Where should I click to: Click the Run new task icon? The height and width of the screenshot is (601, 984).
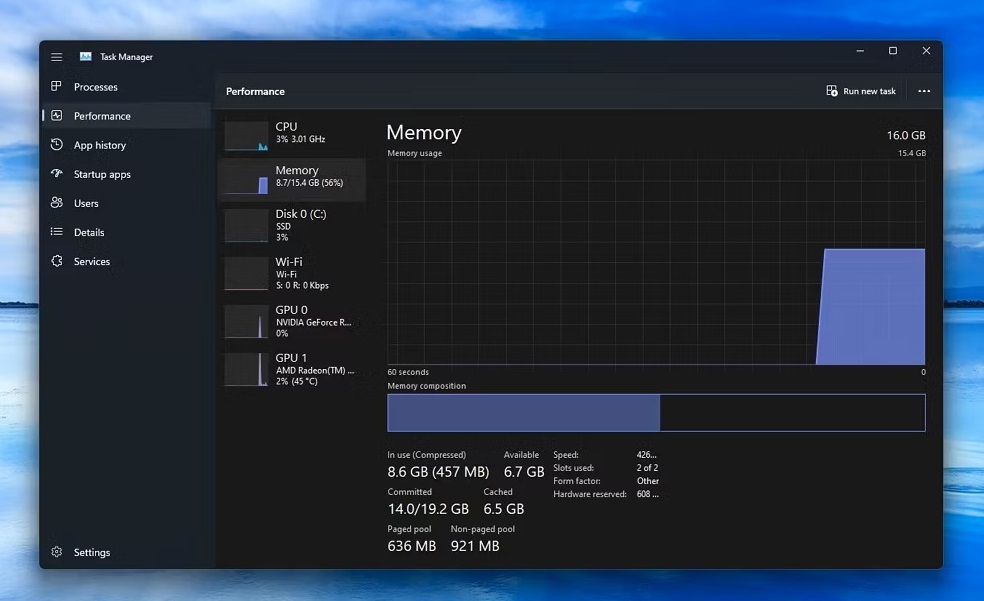[832, 91]
